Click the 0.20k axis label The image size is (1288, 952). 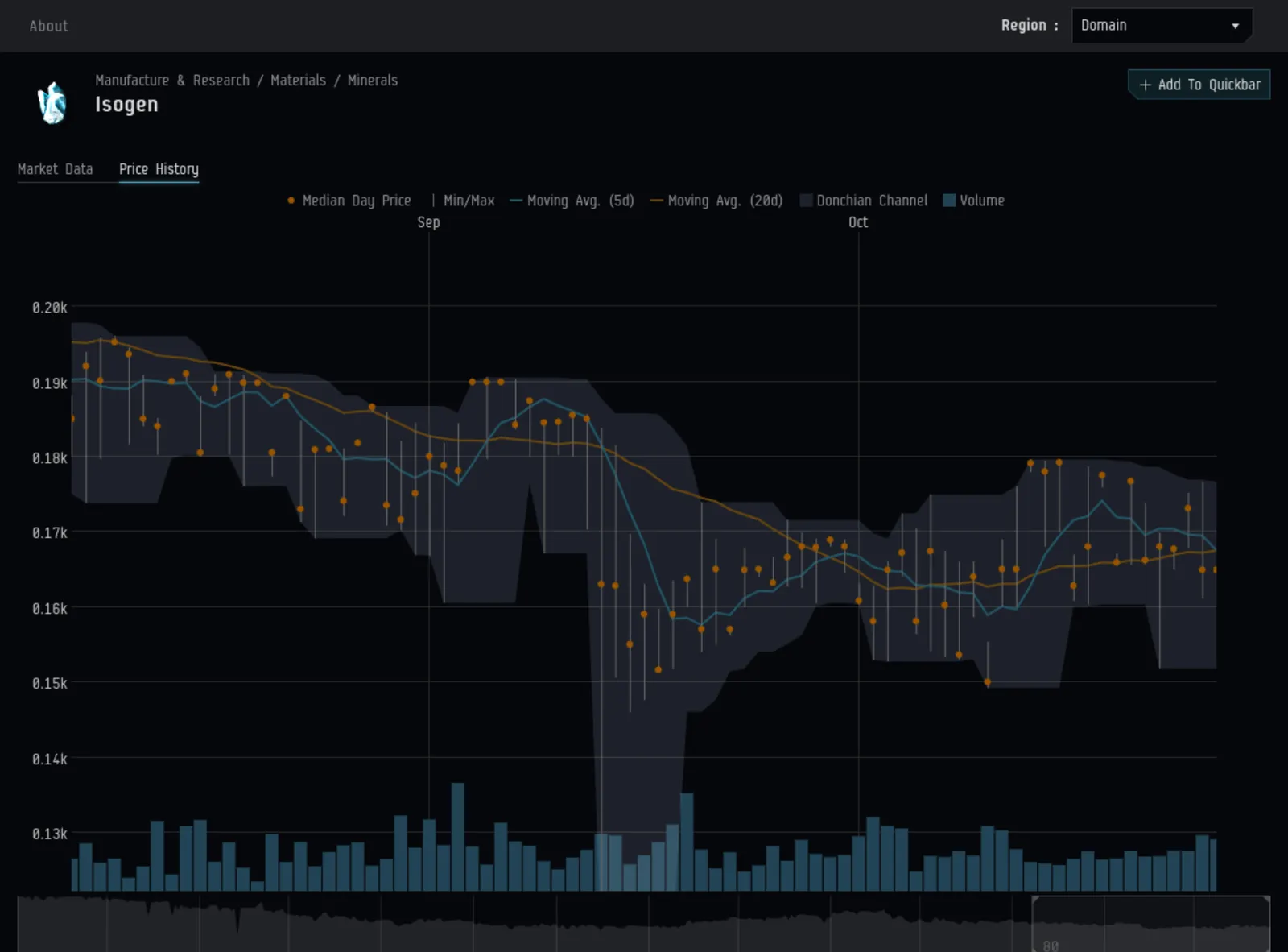coord(50,308)
